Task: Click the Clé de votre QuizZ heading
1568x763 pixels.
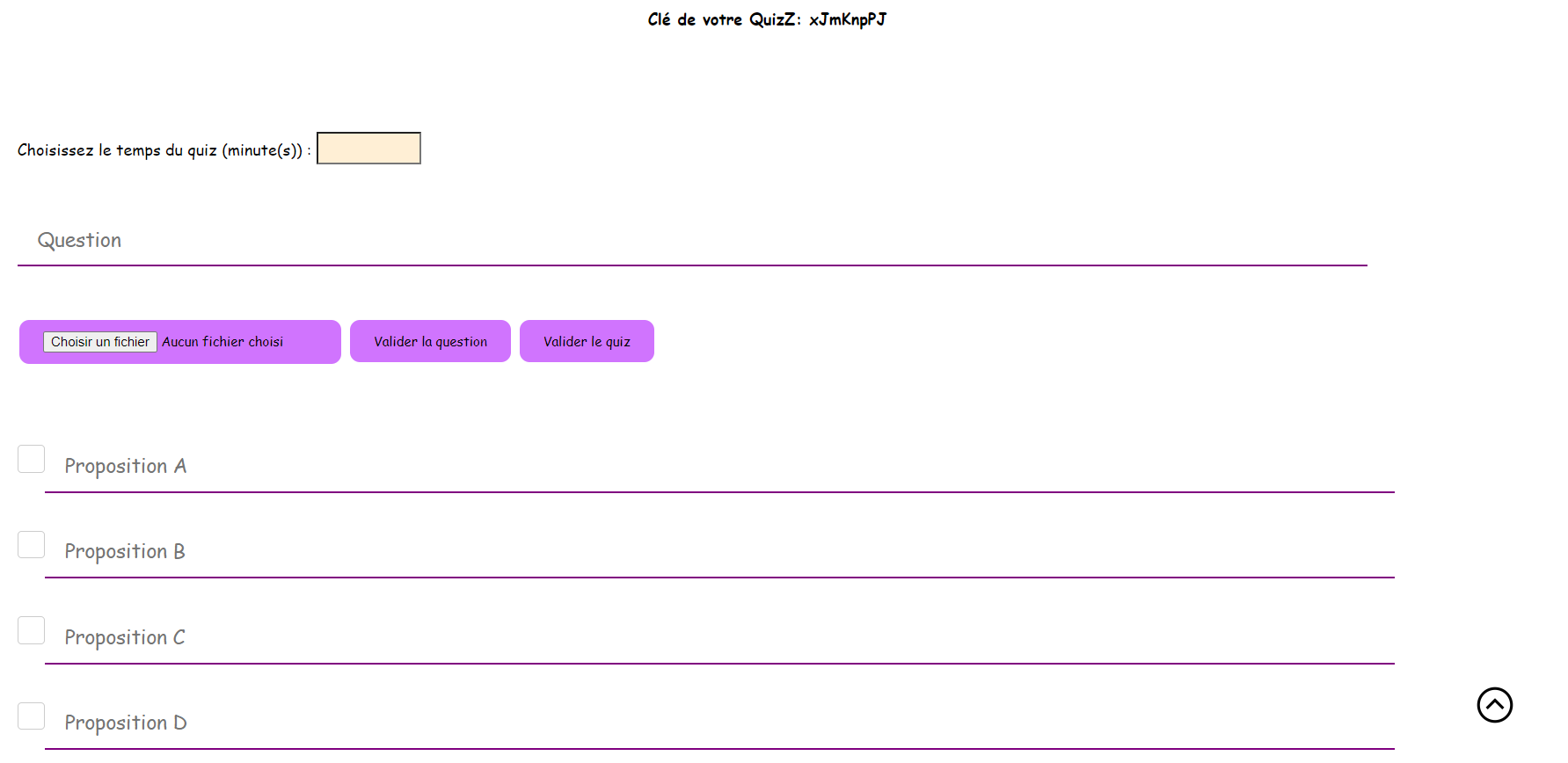Action: click(724, 19)
